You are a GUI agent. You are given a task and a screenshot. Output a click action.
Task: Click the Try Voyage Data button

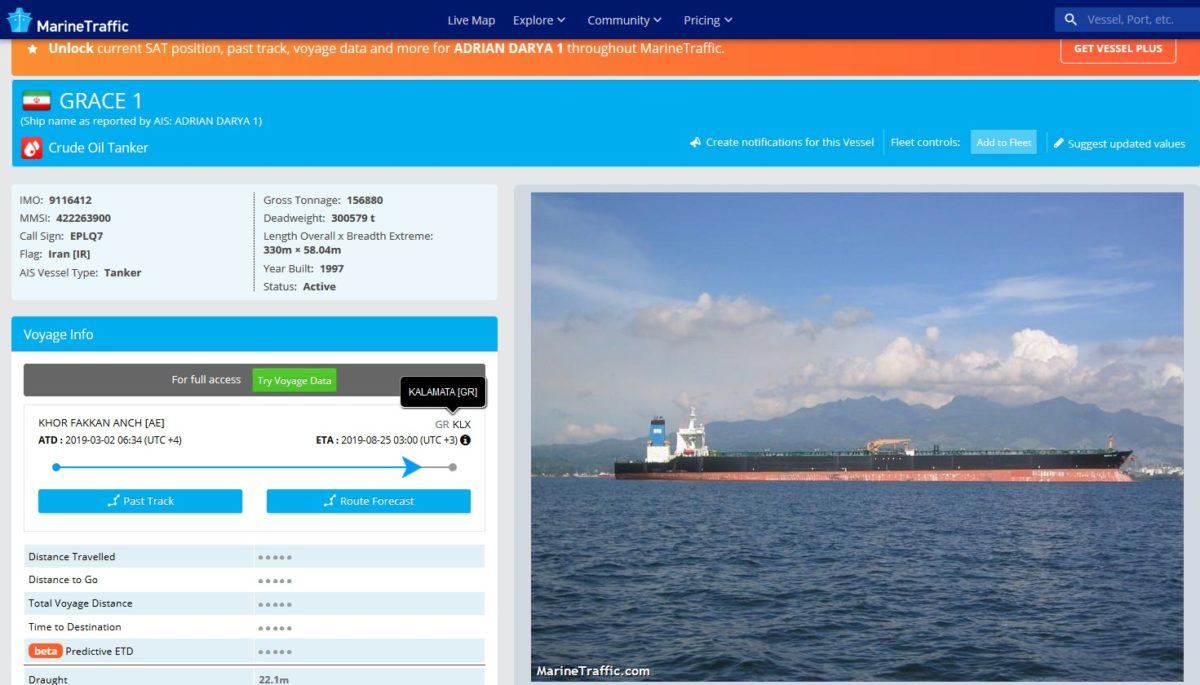(294, 380)
